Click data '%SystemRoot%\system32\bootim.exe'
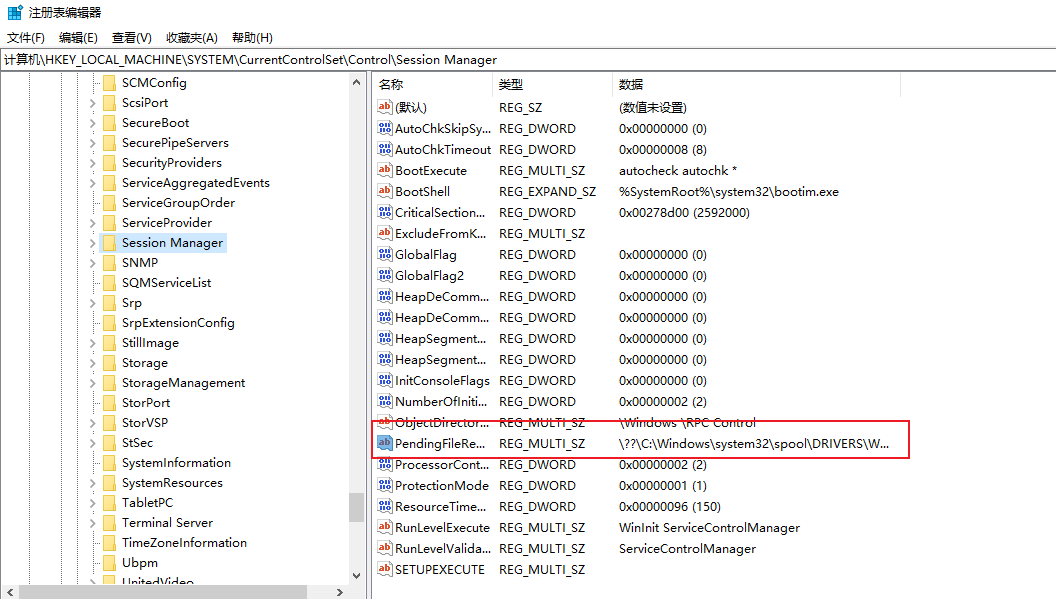 coord(729,191)
